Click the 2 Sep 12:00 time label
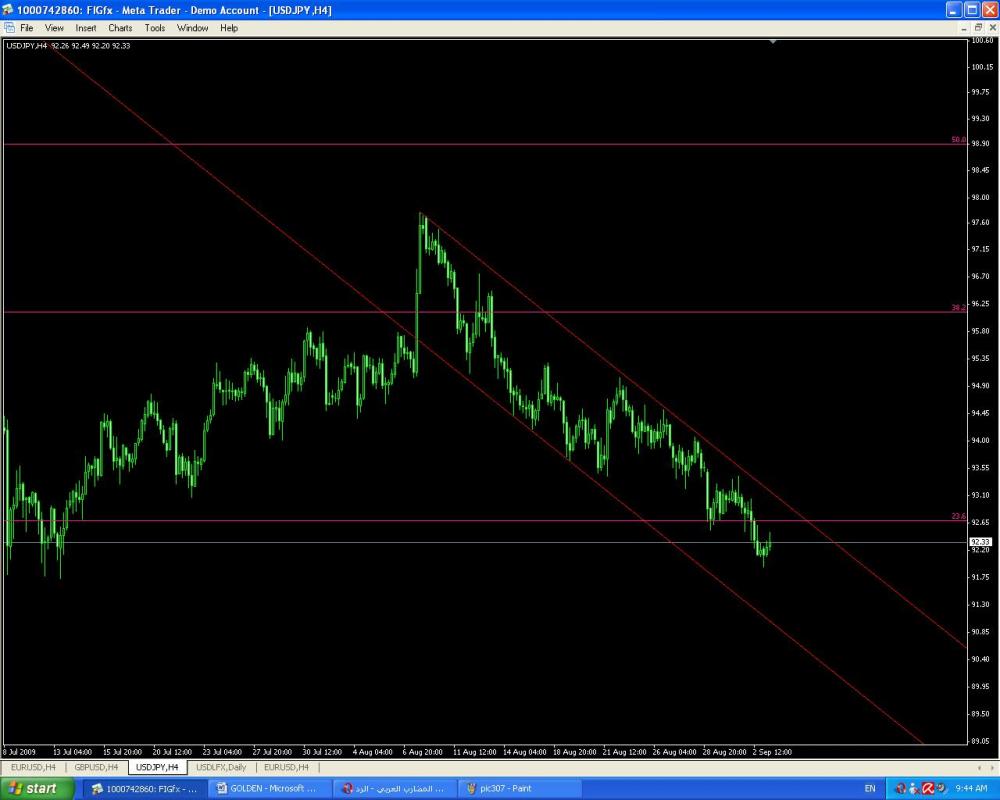This screenshot has height=800, width=1000. point(772,752)
